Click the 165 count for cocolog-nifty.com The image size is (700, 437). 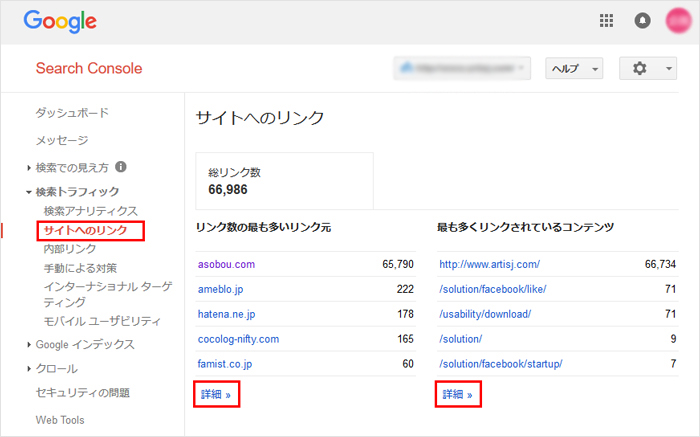pos(405,339)
